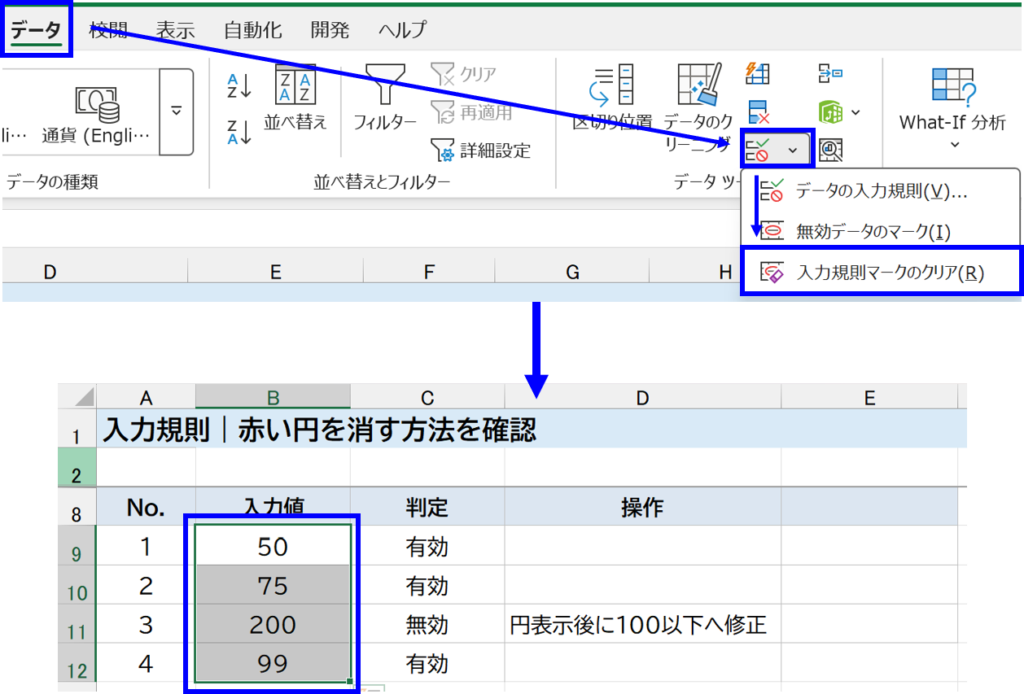Screen dimensions: 1024x694
Task: Click the 判定 header cell
Action: (x=427, y=507)
